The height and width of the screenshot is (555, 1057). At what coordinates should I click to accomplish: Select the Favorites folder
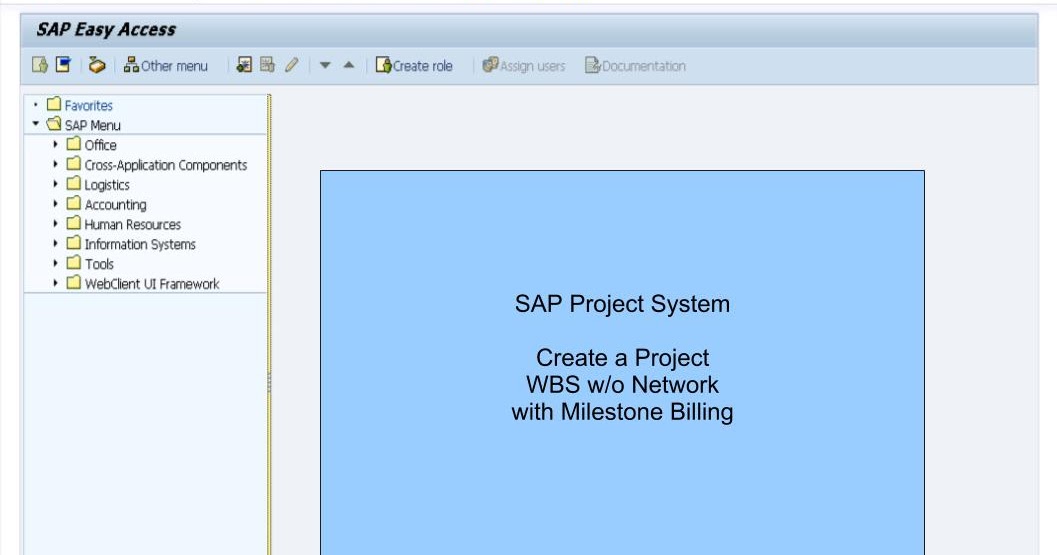pyautogui.click(x=88, y=105)
